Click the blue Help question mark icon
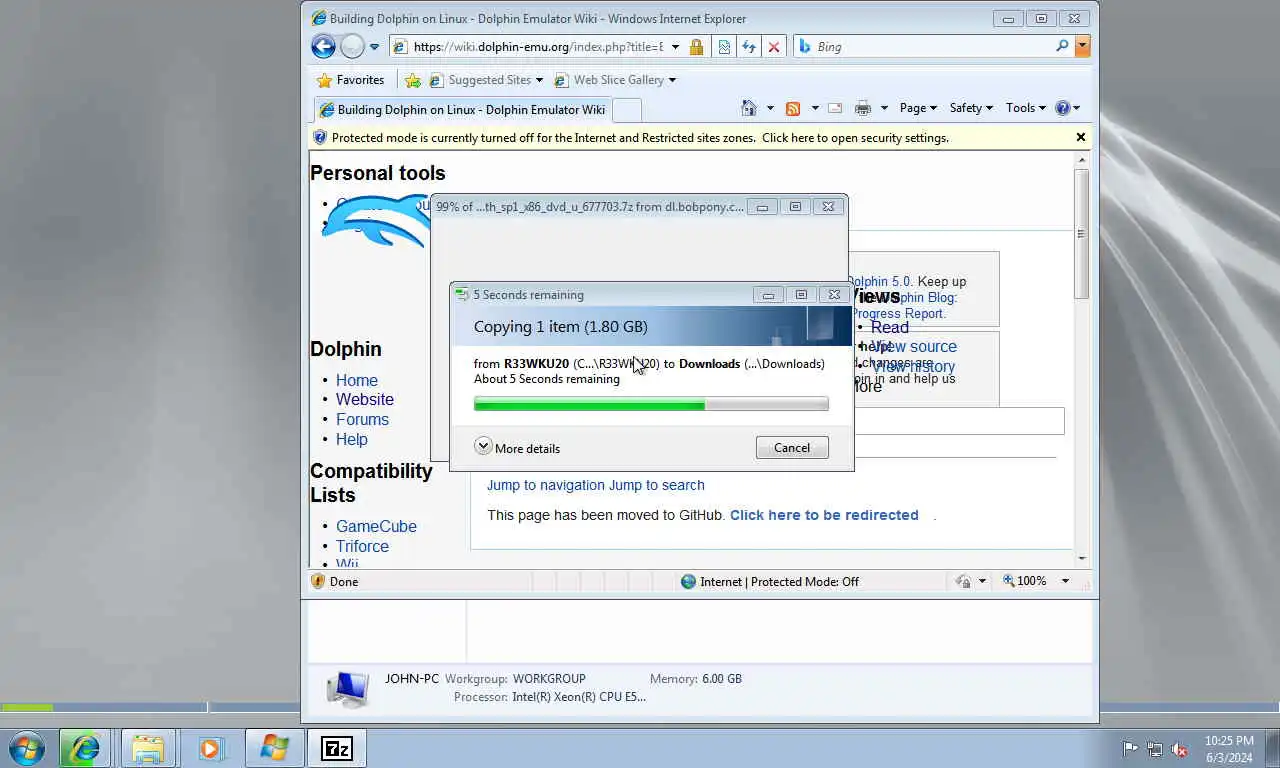This screenshot has width=1280, height=768. [1063, 108]
